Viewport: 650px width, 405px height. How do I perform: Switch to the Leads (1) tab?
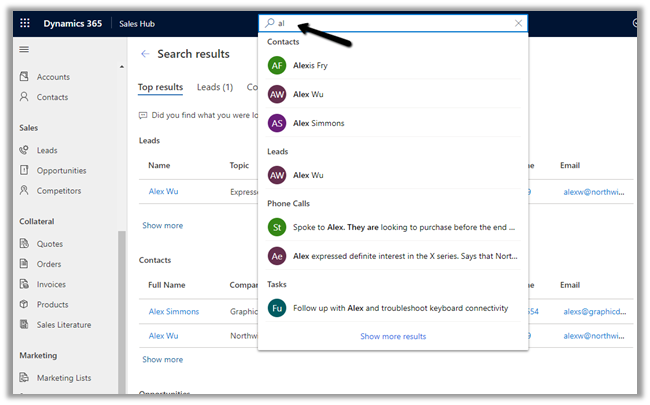click(214, 88)
